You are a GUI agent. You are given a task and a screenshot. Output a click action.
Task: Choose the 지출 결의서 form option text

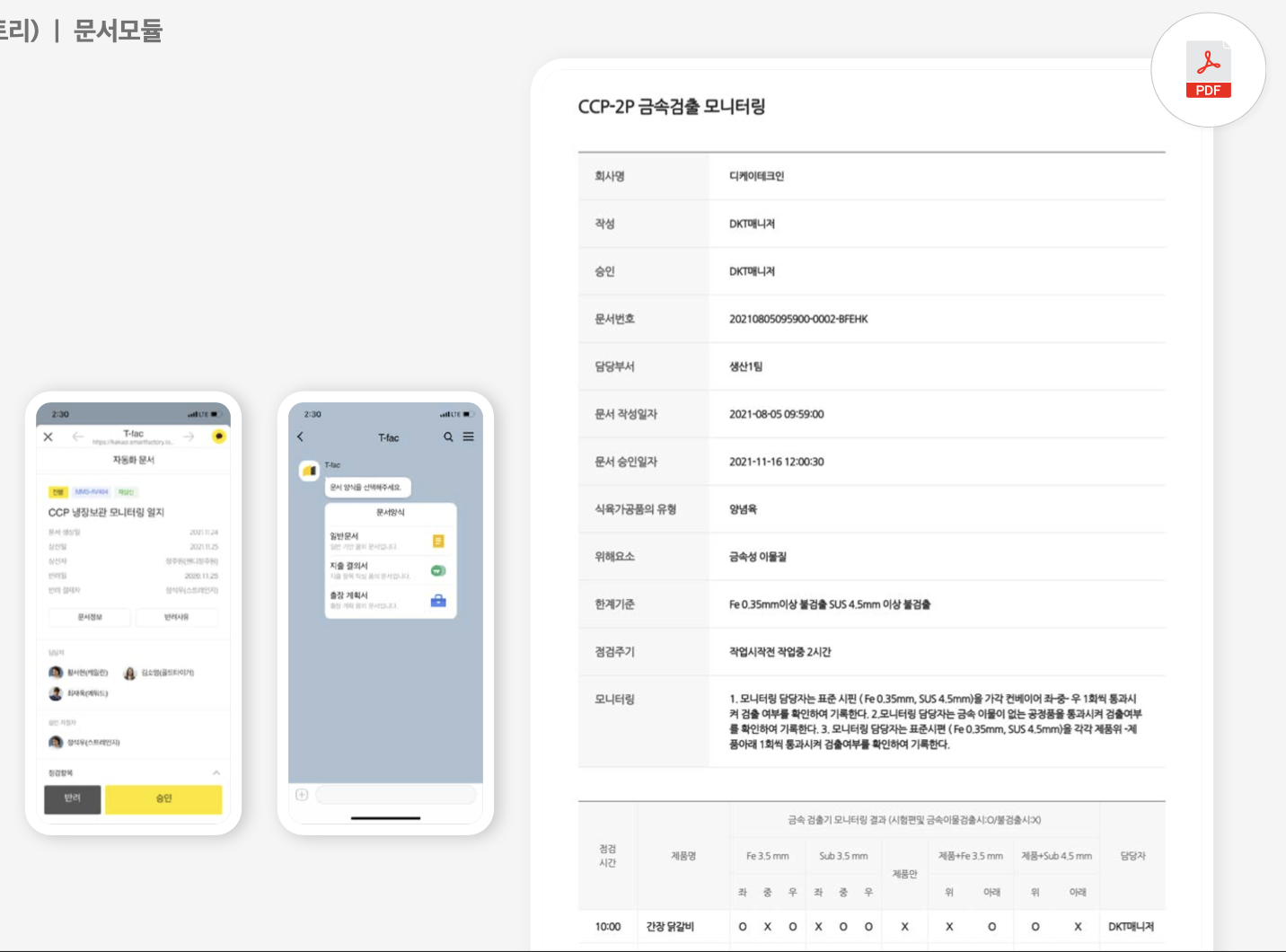click(x=348, y=566)
